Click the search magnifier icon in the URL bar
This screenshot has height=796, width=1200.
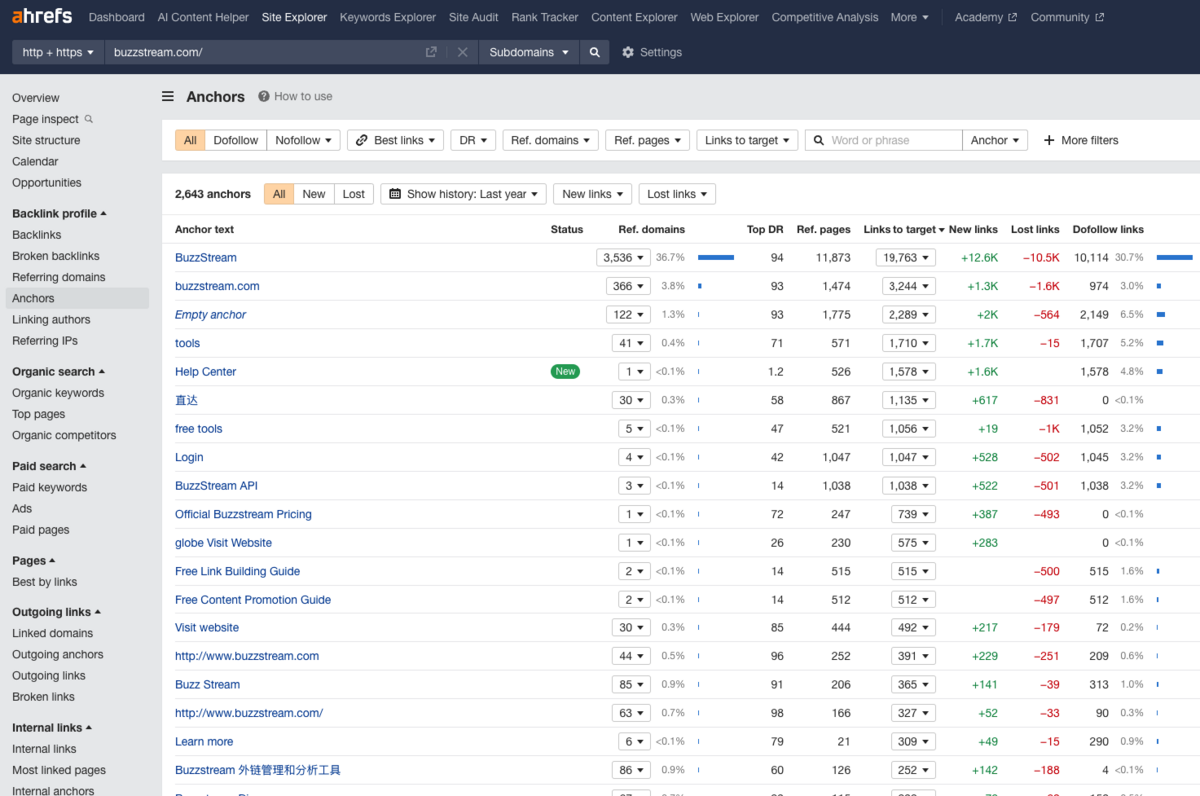pyautogui.click(x=595, y=52)
